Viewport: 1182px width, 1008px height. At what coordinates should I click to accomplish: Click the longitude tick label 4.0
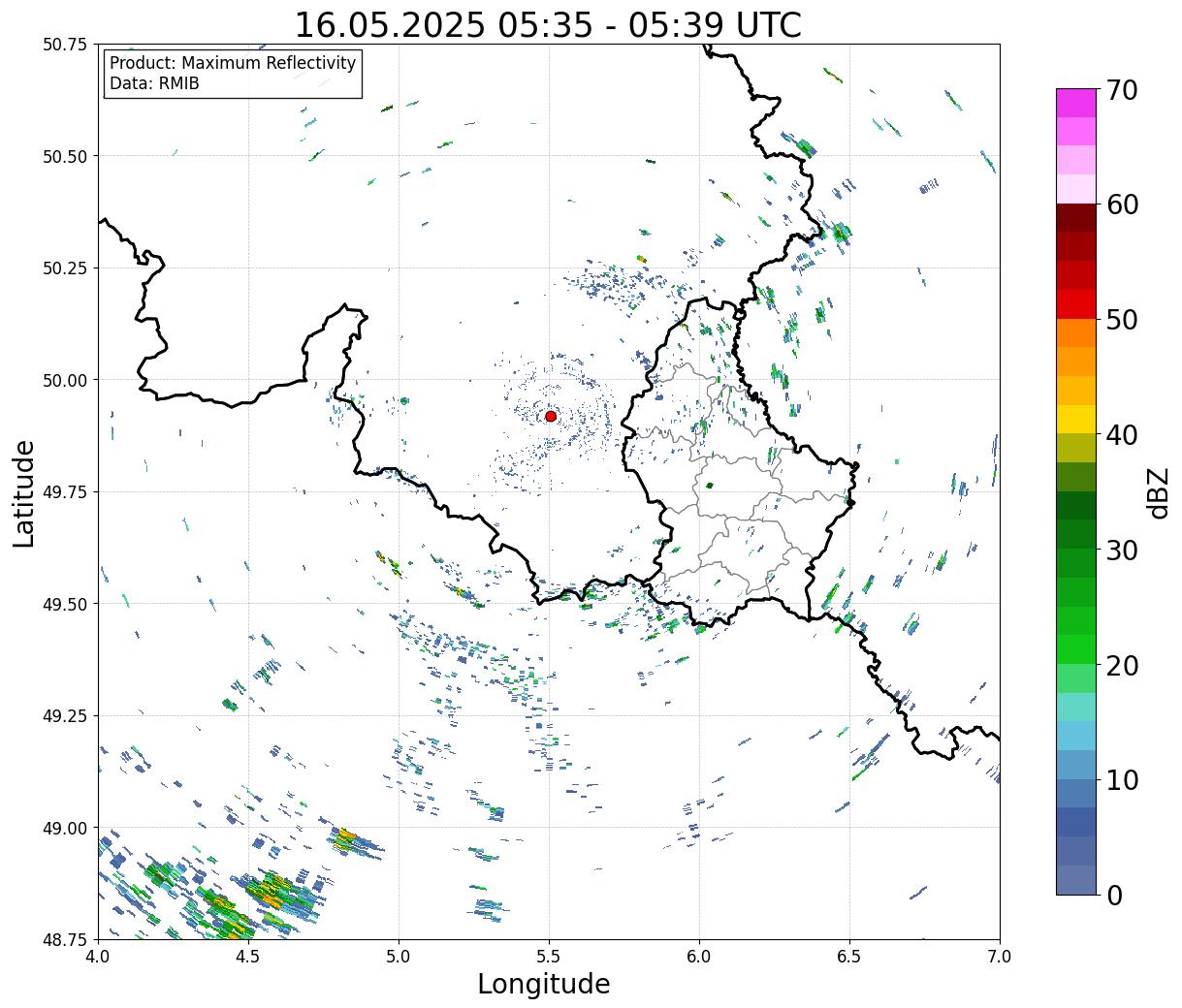coord(98,957)
